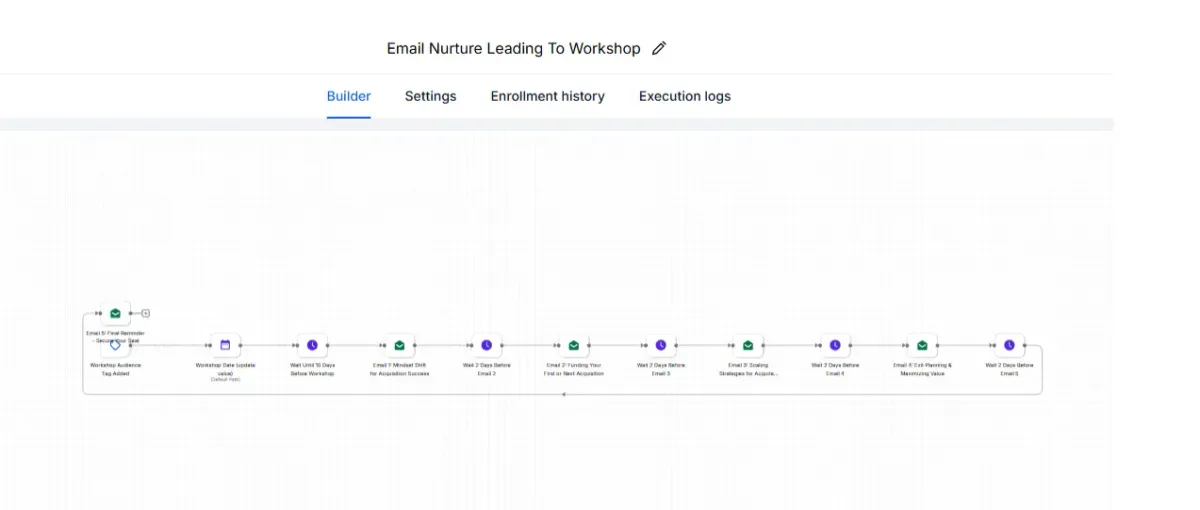Click the Email Nurture Leading To Workshop title
Viewport: 1200px width, 510px height.
(514, 48)
